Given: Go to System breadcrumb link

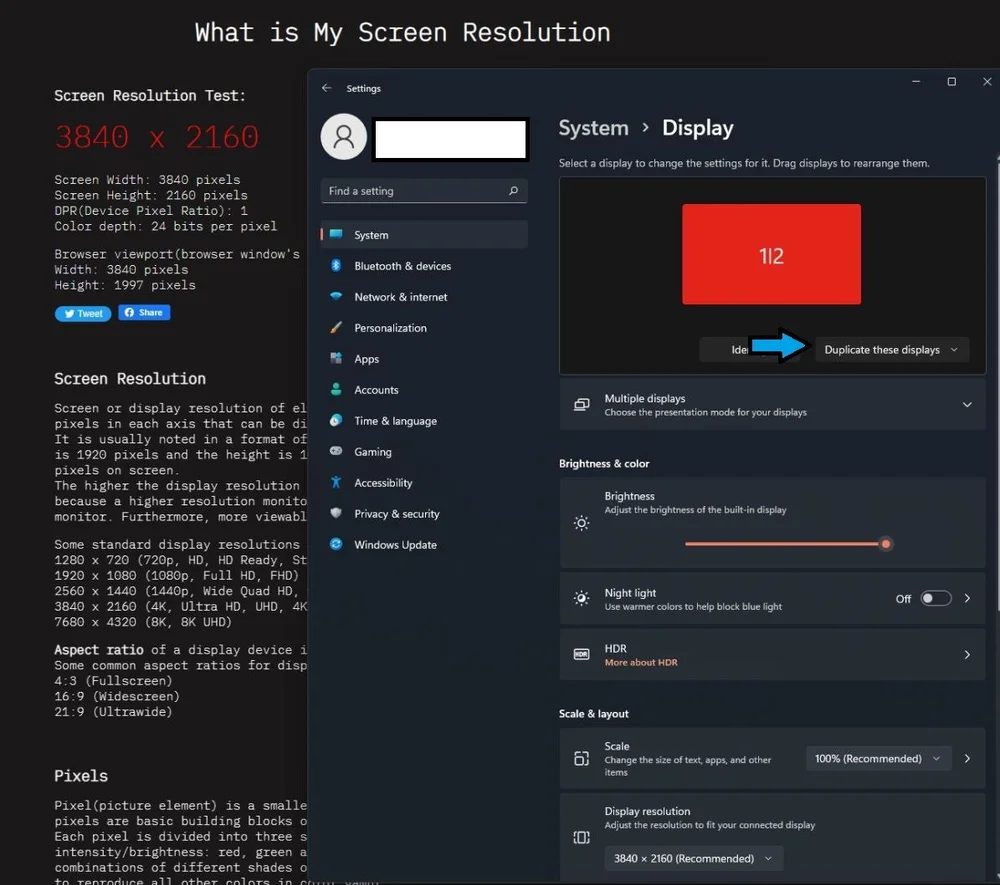Looking at the screenshot, I should 594,128.
